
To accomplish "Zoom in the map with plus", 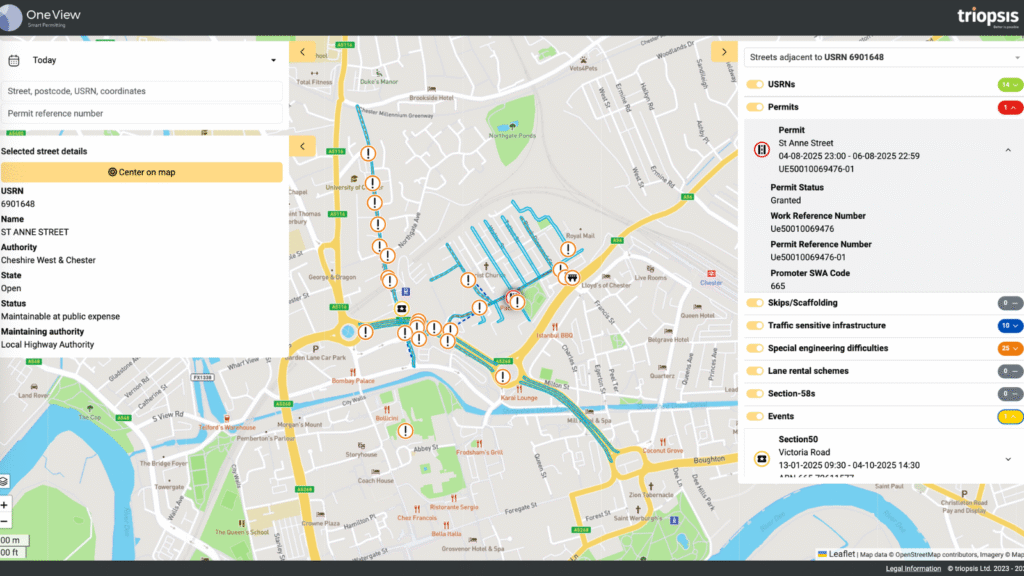I will point(4,505).
